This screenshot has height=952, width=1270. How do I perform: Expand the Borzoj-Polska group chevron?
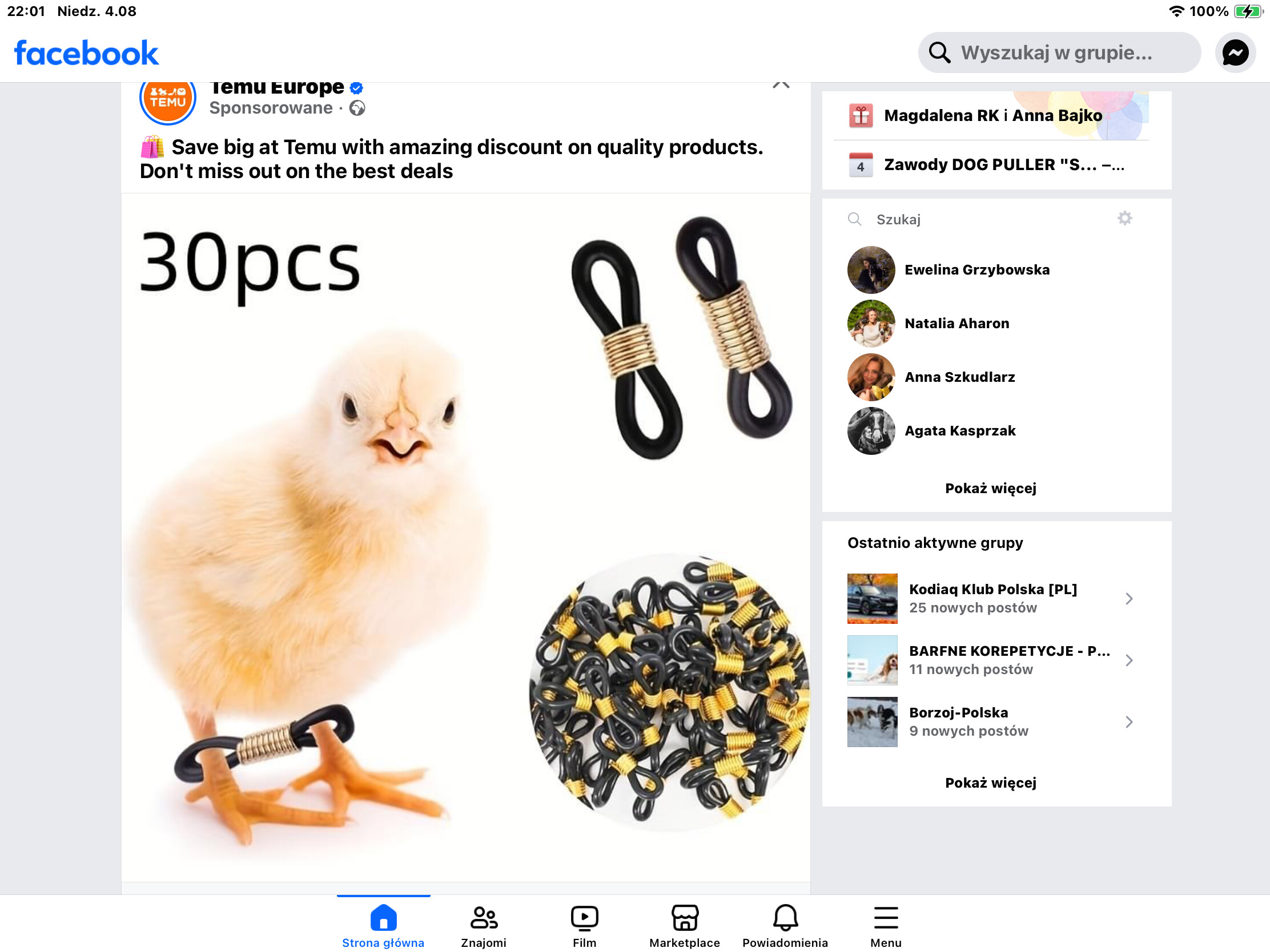(x=1128, y=721)
